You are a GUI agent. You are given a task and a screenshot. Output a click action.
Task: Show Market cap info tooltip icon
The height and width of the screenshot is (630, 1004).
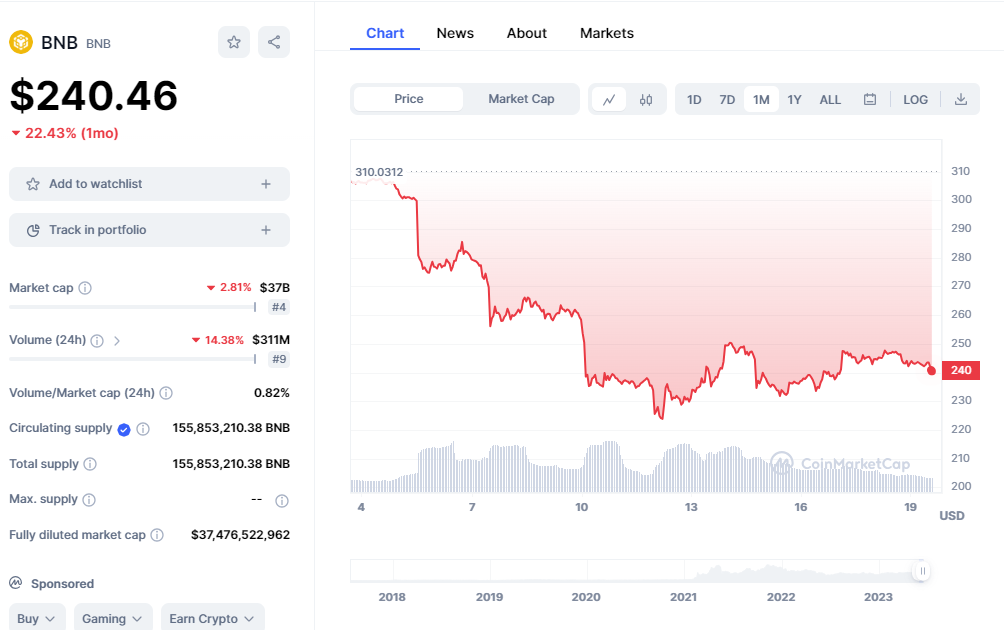(85, 288)
